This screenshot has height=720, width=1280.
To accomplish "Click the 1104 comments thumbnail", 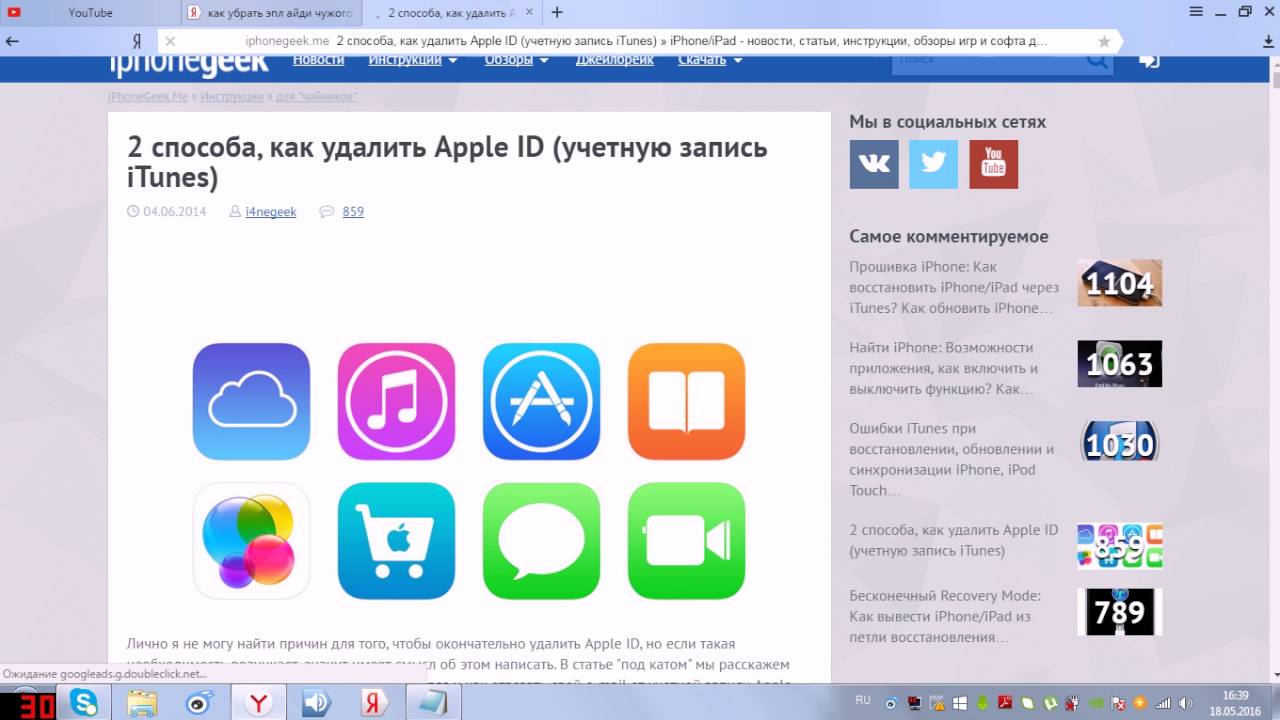I will (x=1120, y=283).
